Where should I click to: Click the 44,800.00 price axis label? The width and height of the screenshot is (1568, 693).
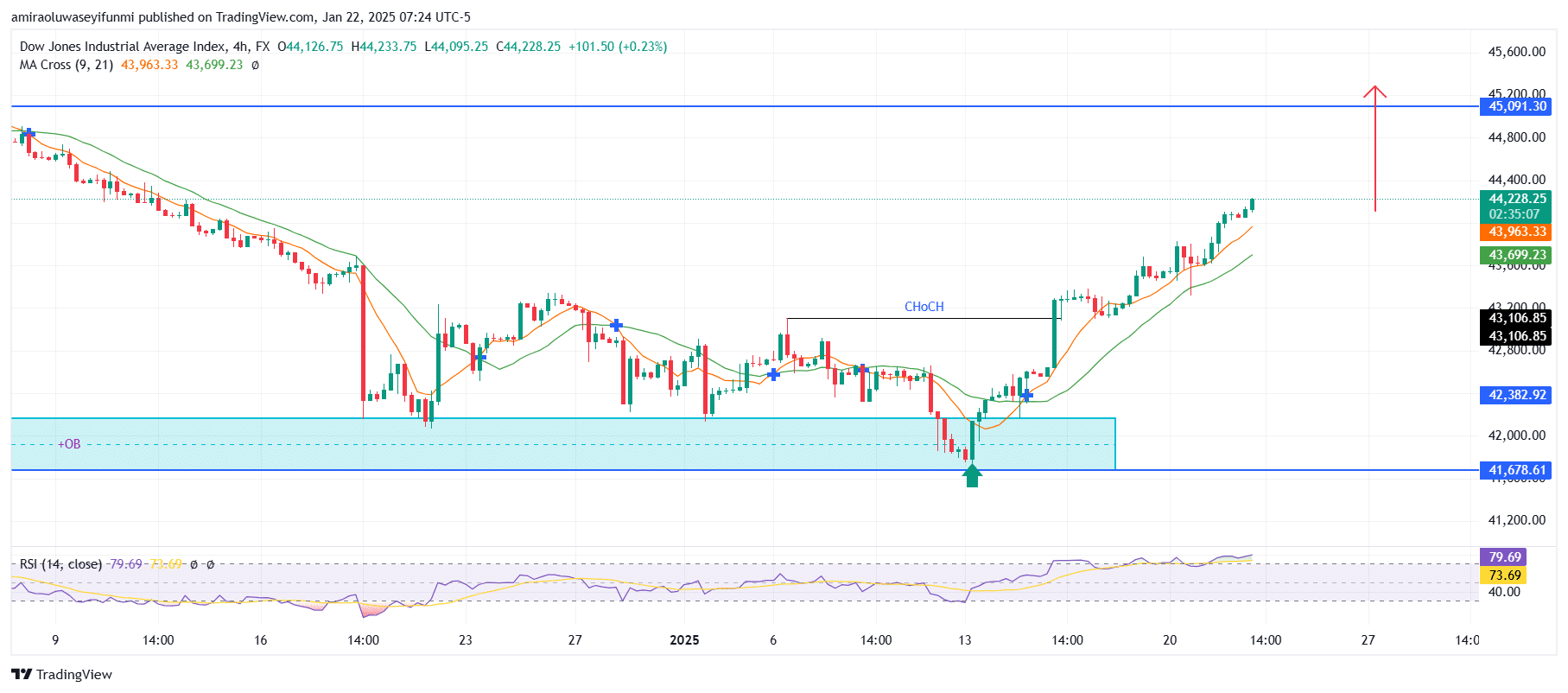[1517, 137]
